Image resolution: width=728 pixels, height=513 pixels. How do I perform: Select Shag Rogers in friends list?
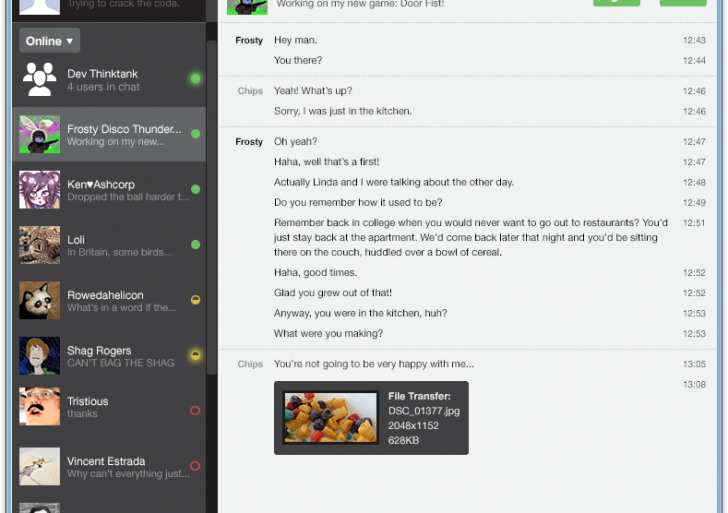[99, 351]
